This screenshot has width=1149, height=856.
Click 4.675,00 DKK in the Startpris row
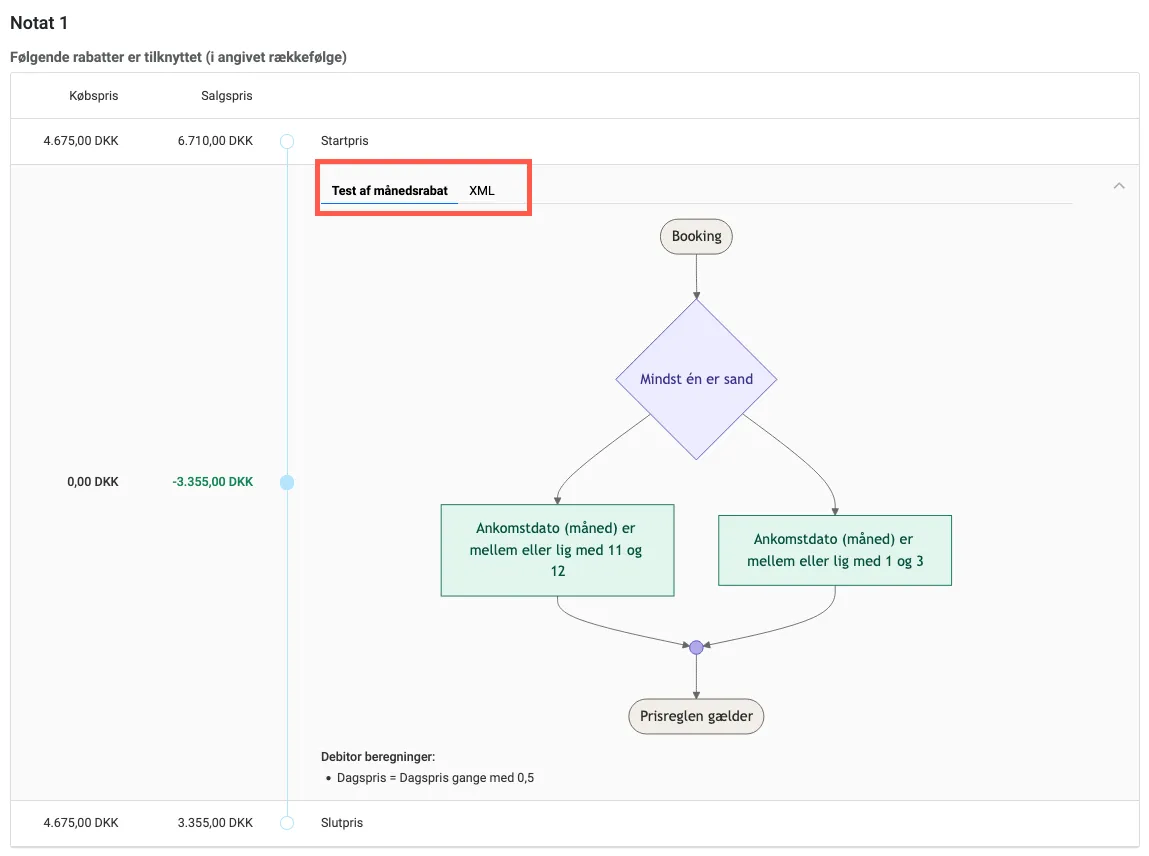tap(81, 141)
